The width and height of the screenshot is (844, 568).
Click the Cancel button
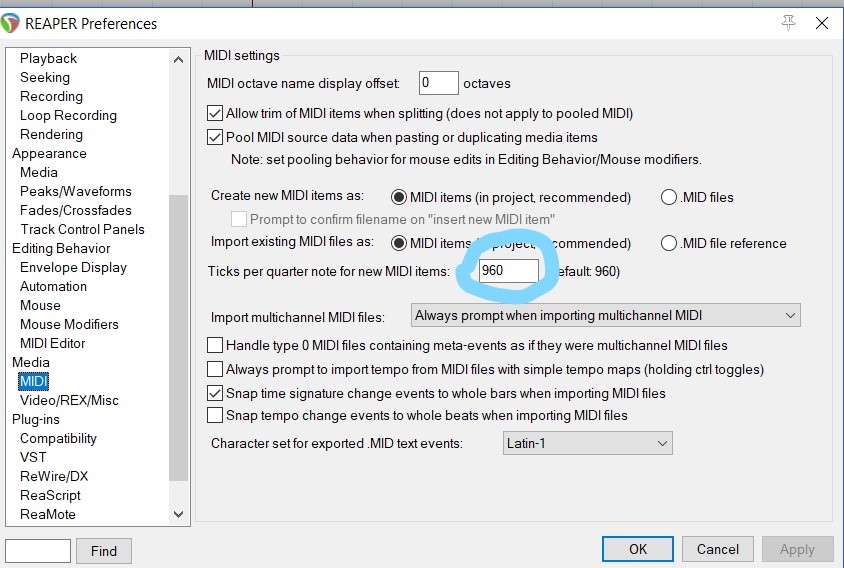click(718, 549)
